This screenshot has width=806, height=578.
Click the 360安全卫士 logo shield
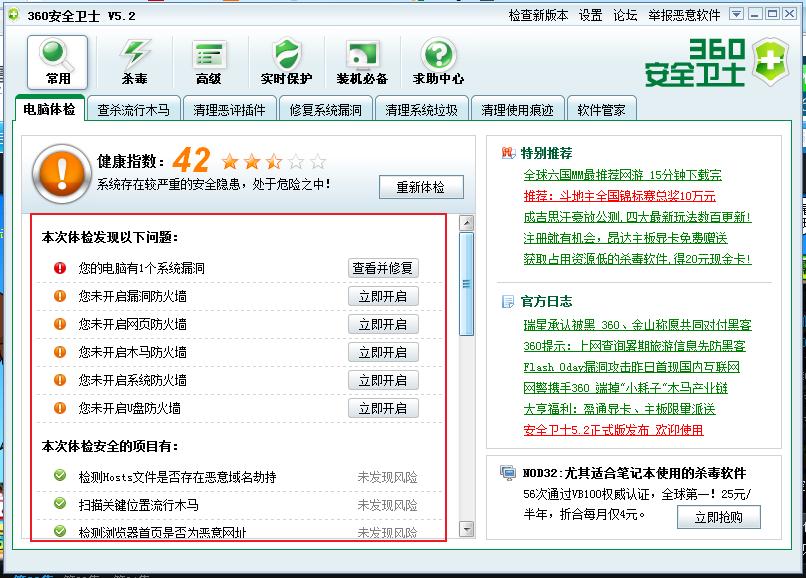coord(771,61)
